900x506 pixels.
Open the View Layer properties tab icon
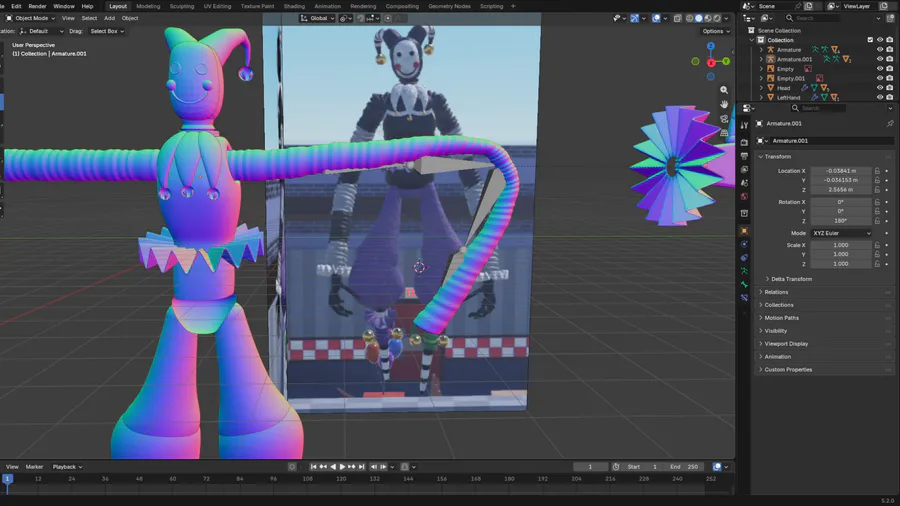744,169
